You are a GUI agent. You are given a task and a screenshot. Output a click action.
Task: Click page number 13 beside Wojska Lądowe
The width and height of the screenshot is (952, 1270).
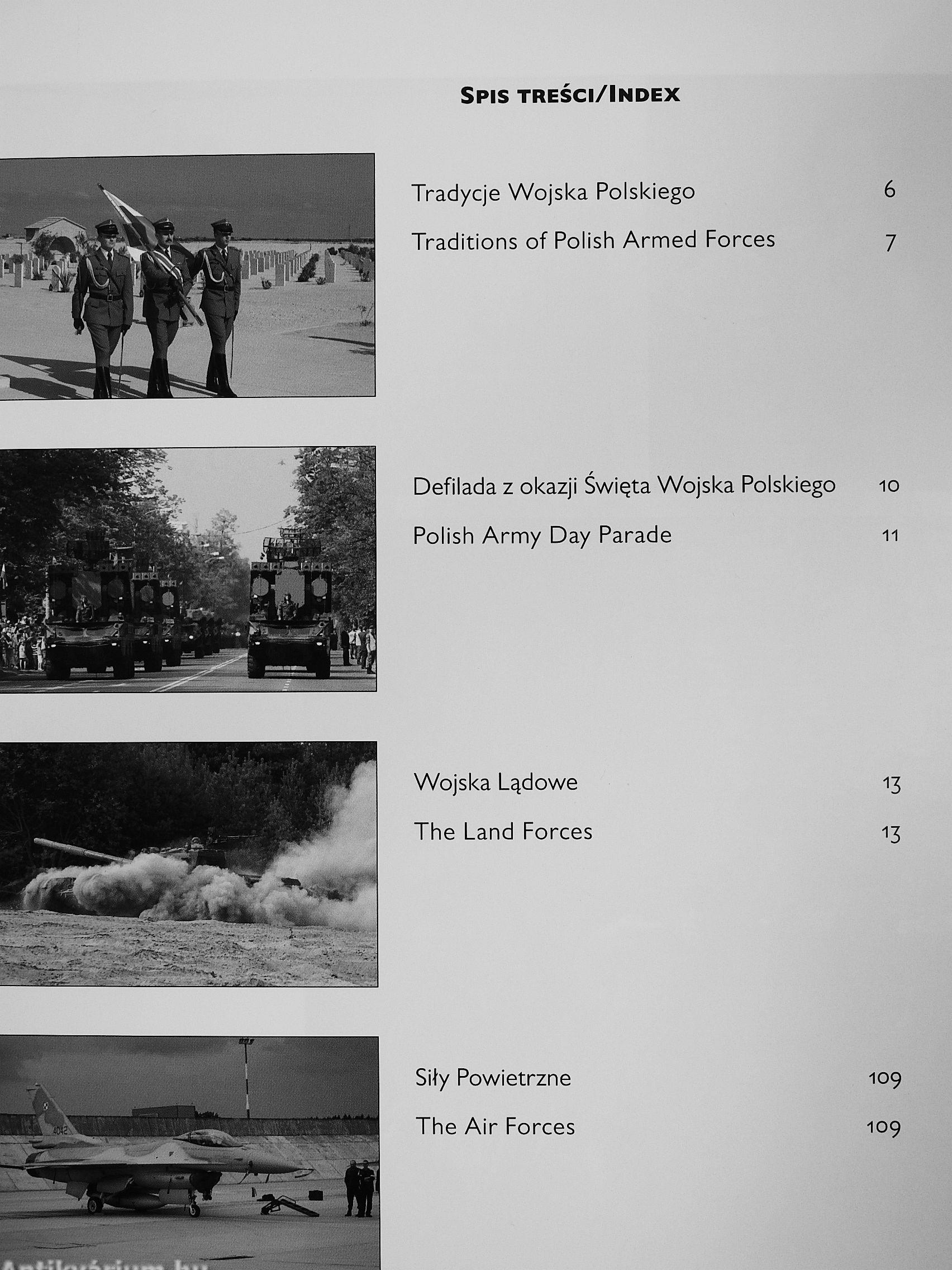[892, 784]
